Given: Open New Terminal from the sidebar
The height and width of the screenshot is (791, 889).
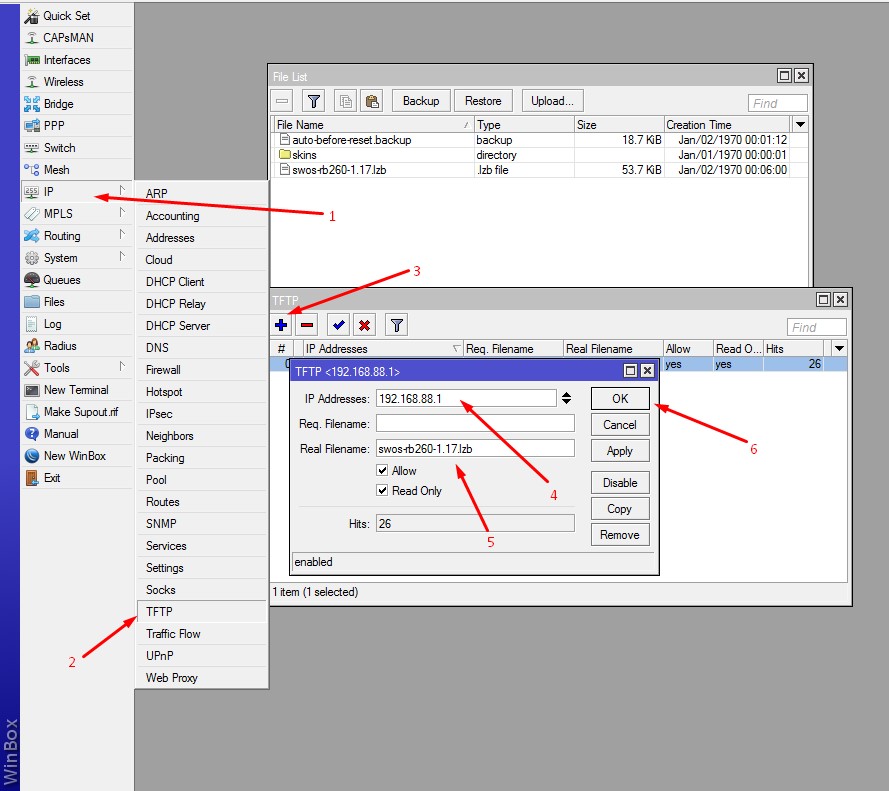Looking at the screenshot, I should coord(76,390).
